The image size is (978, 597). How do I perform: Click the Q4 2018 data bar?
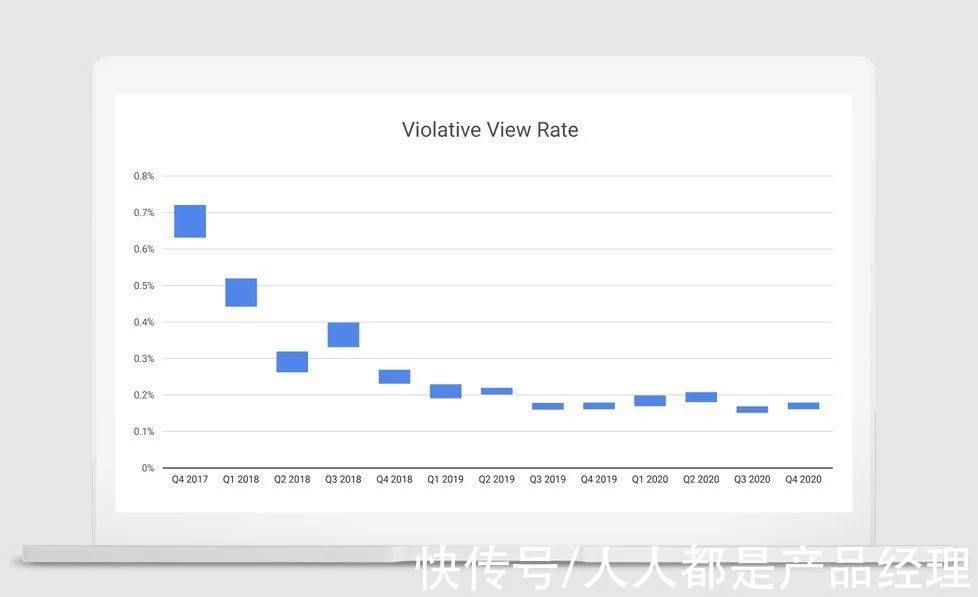point(394,377)
